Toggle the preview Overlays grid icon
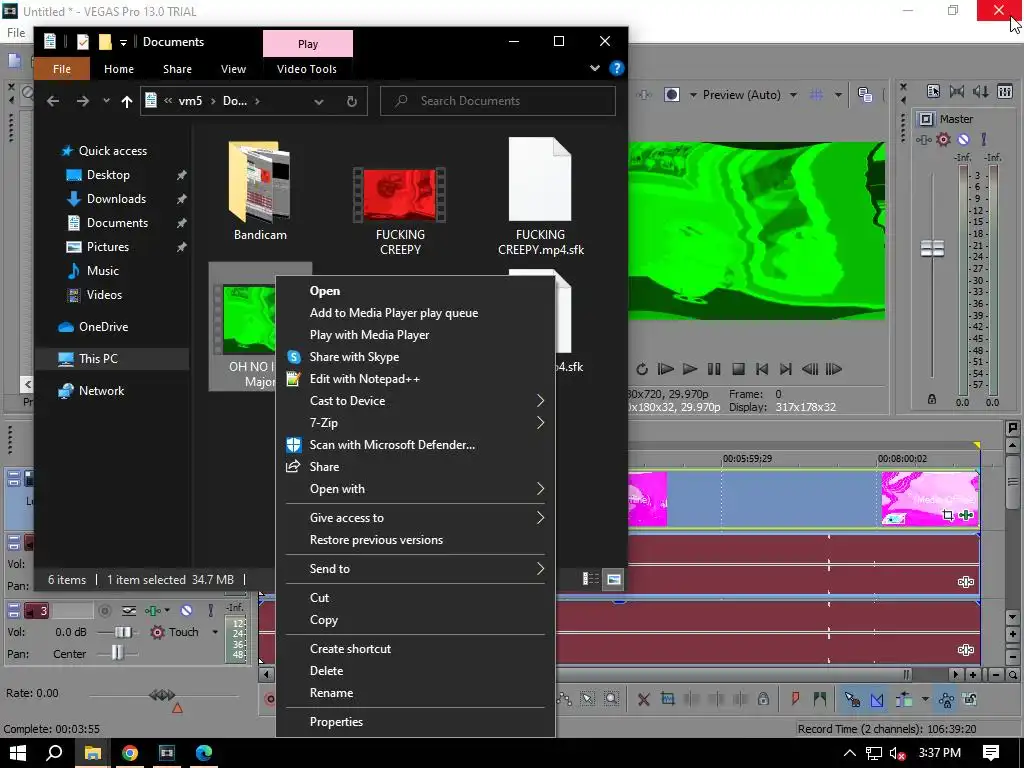1024x768 pixels. click(x=816, y=95)
